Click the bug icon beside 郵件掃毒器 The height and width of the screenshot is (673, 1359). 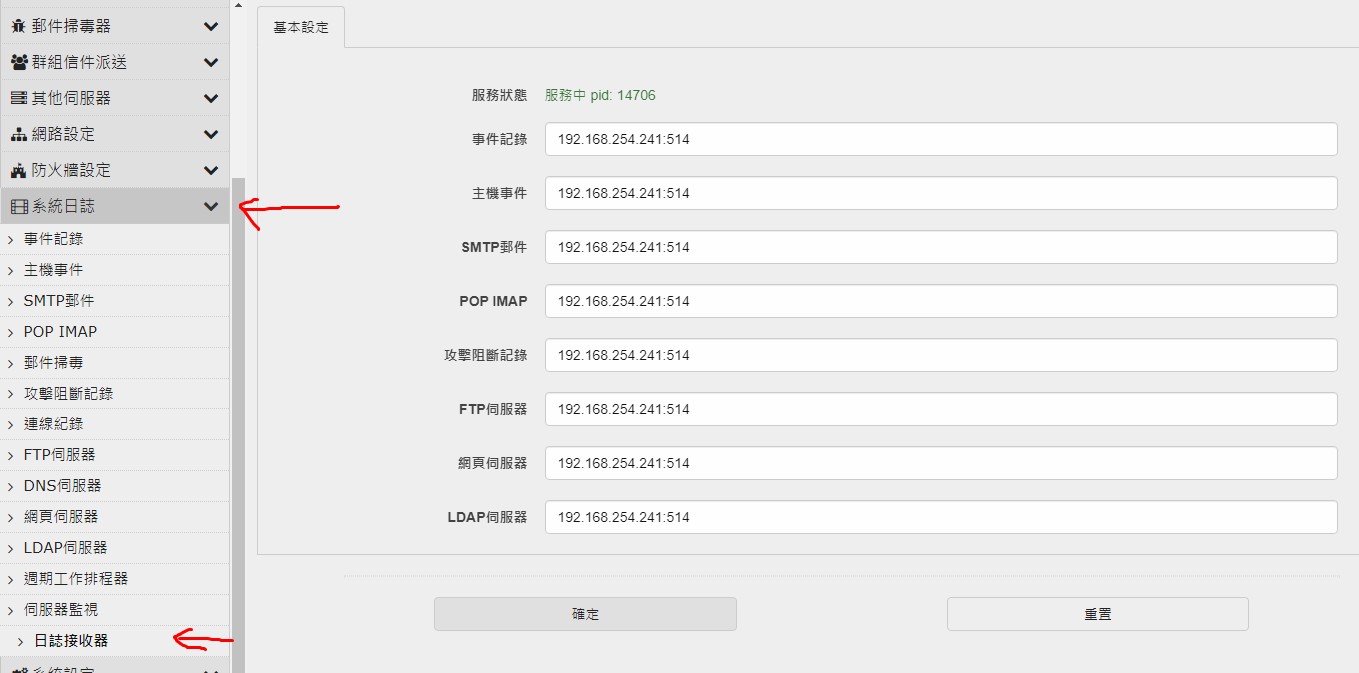click(18, 27)
